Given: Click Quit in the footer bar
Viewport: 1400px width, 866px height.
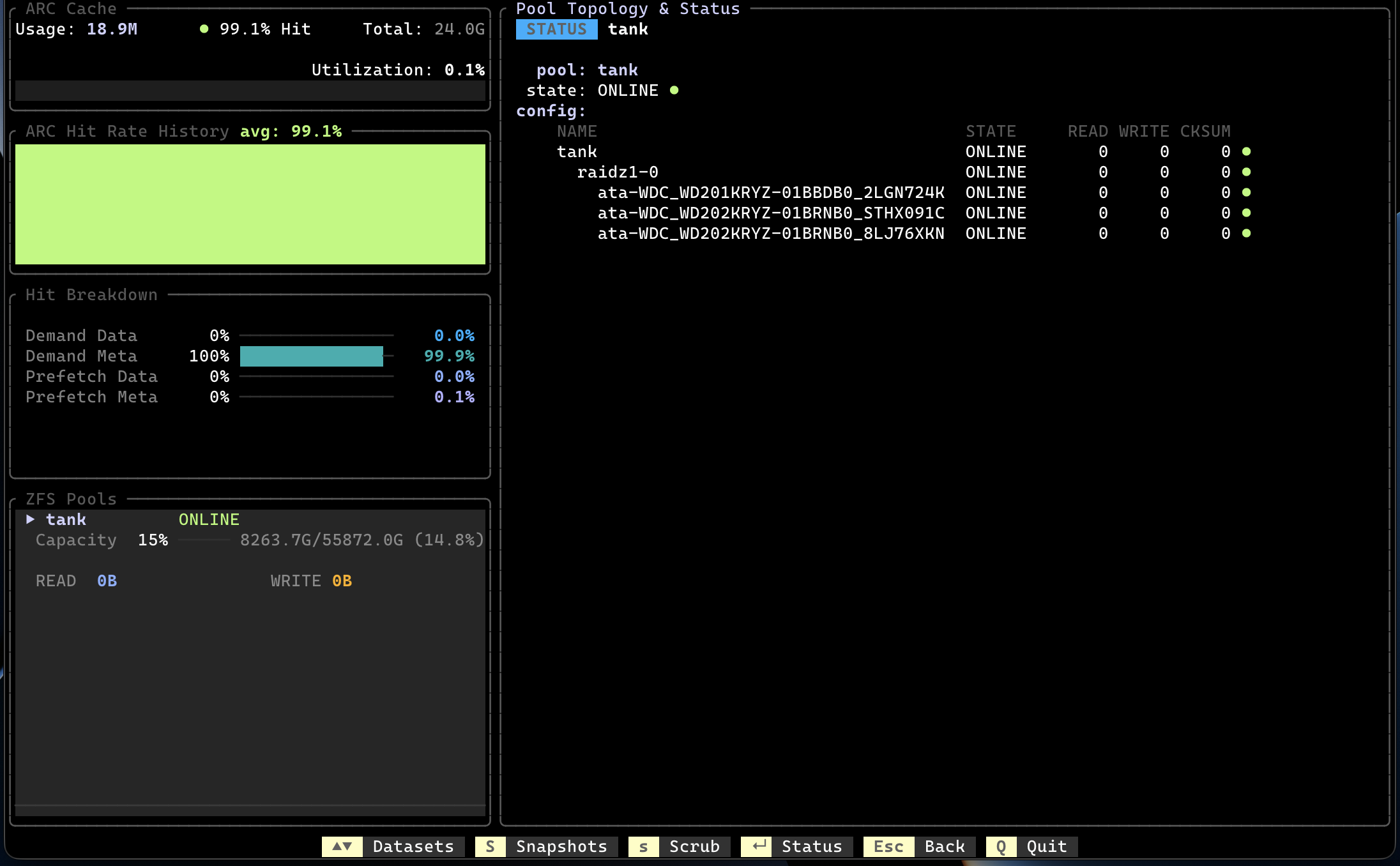Looking at the screenshot, I should [1047, 846].
